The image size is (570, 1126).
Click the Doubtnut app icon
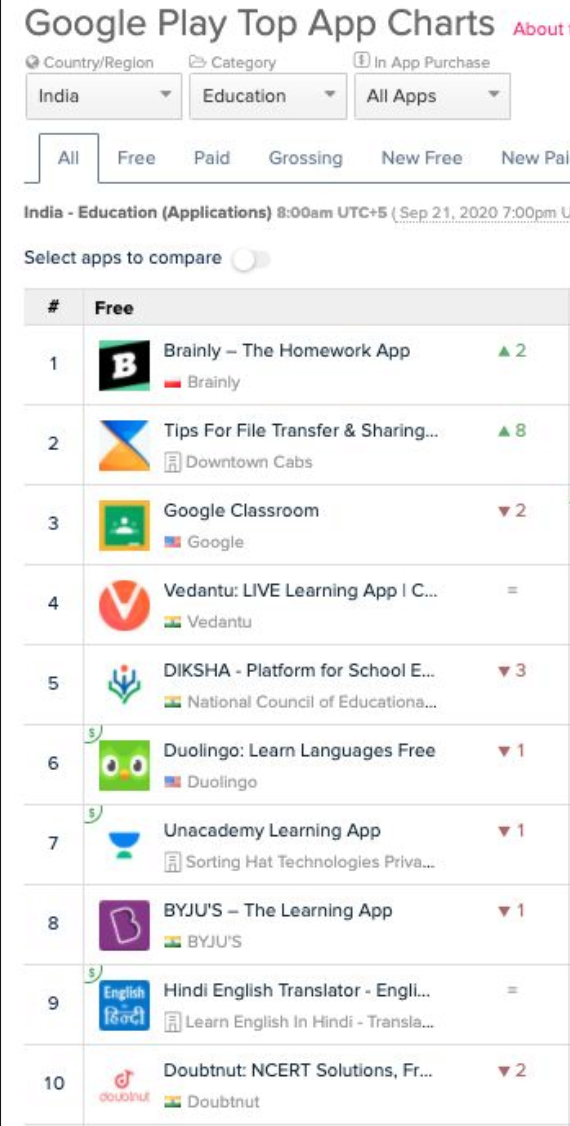[124, 1084]
